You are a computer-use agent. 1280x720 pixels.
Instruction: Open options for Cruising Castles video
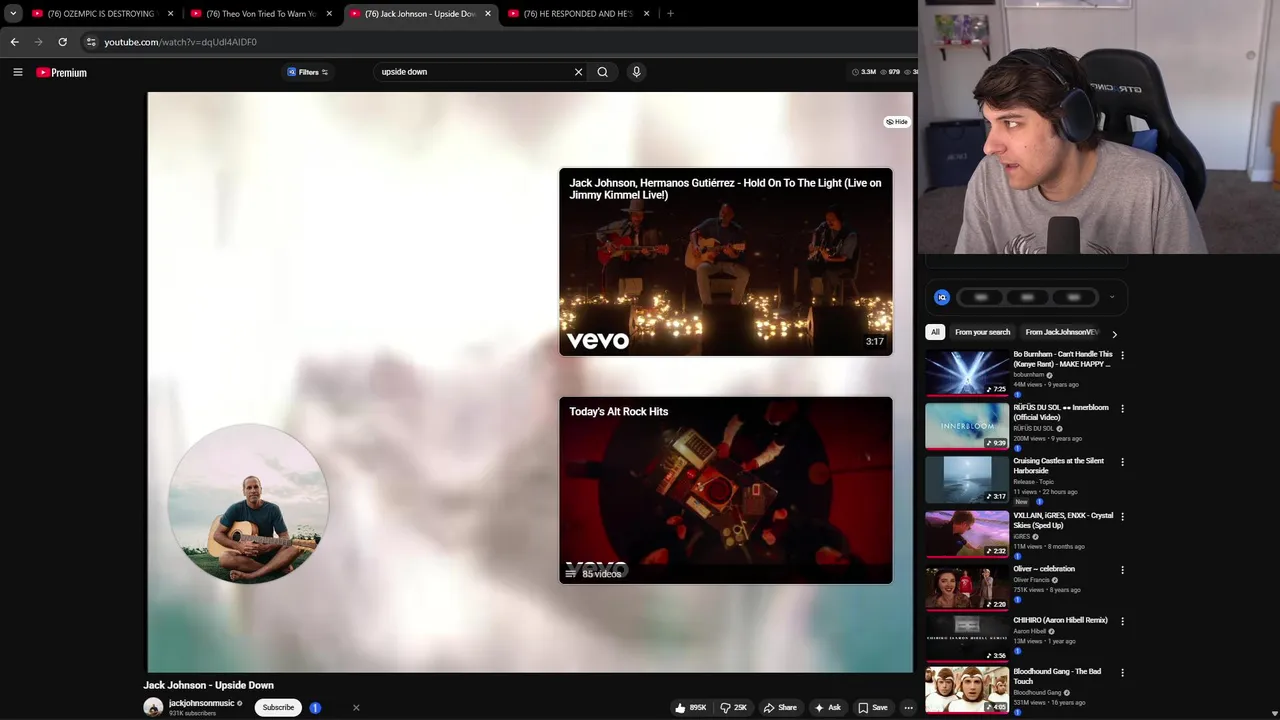pyautogui.click(x=1122, y=462)
